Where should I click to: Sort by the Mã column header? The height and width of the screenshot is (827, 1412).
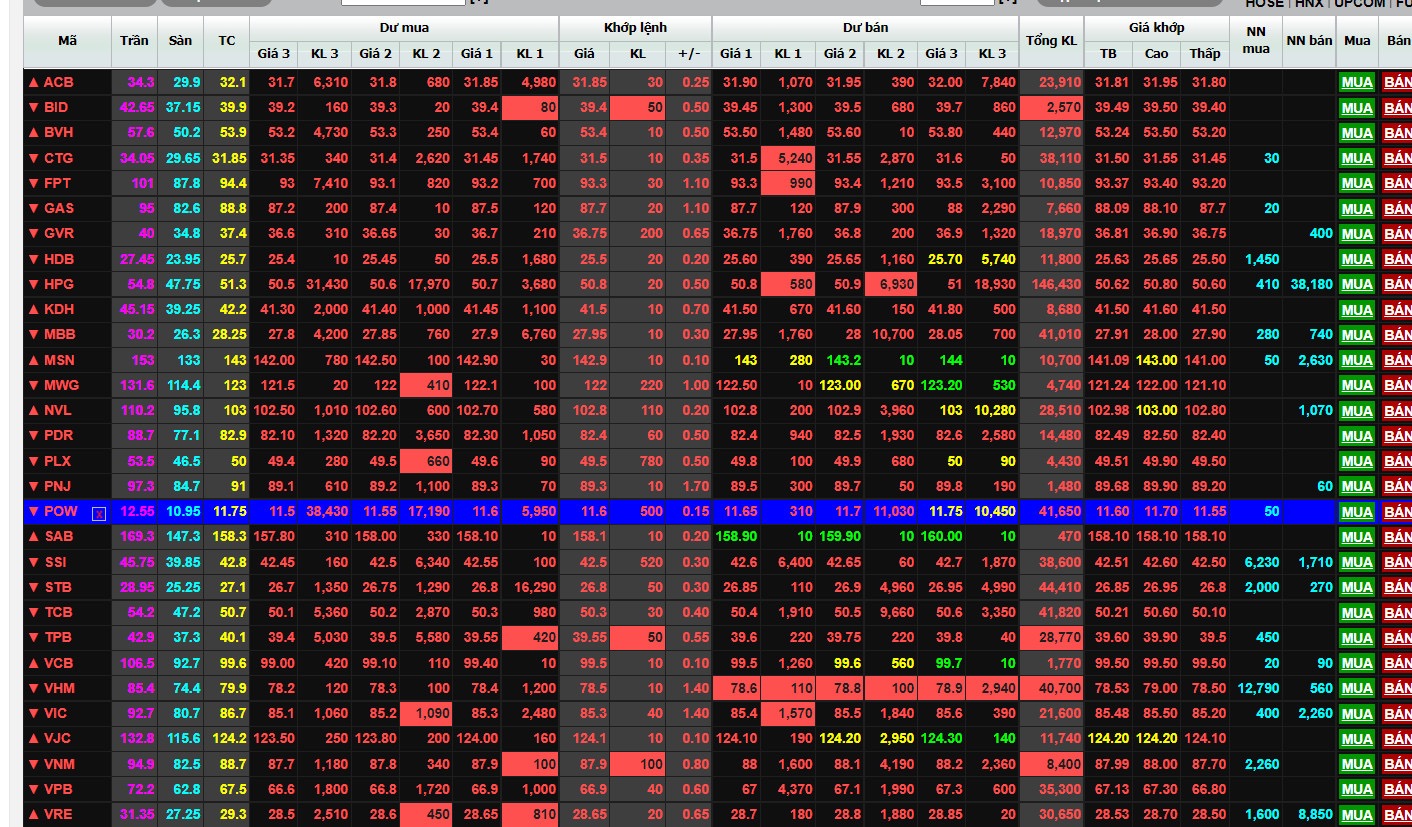click(x=67, y=41)
